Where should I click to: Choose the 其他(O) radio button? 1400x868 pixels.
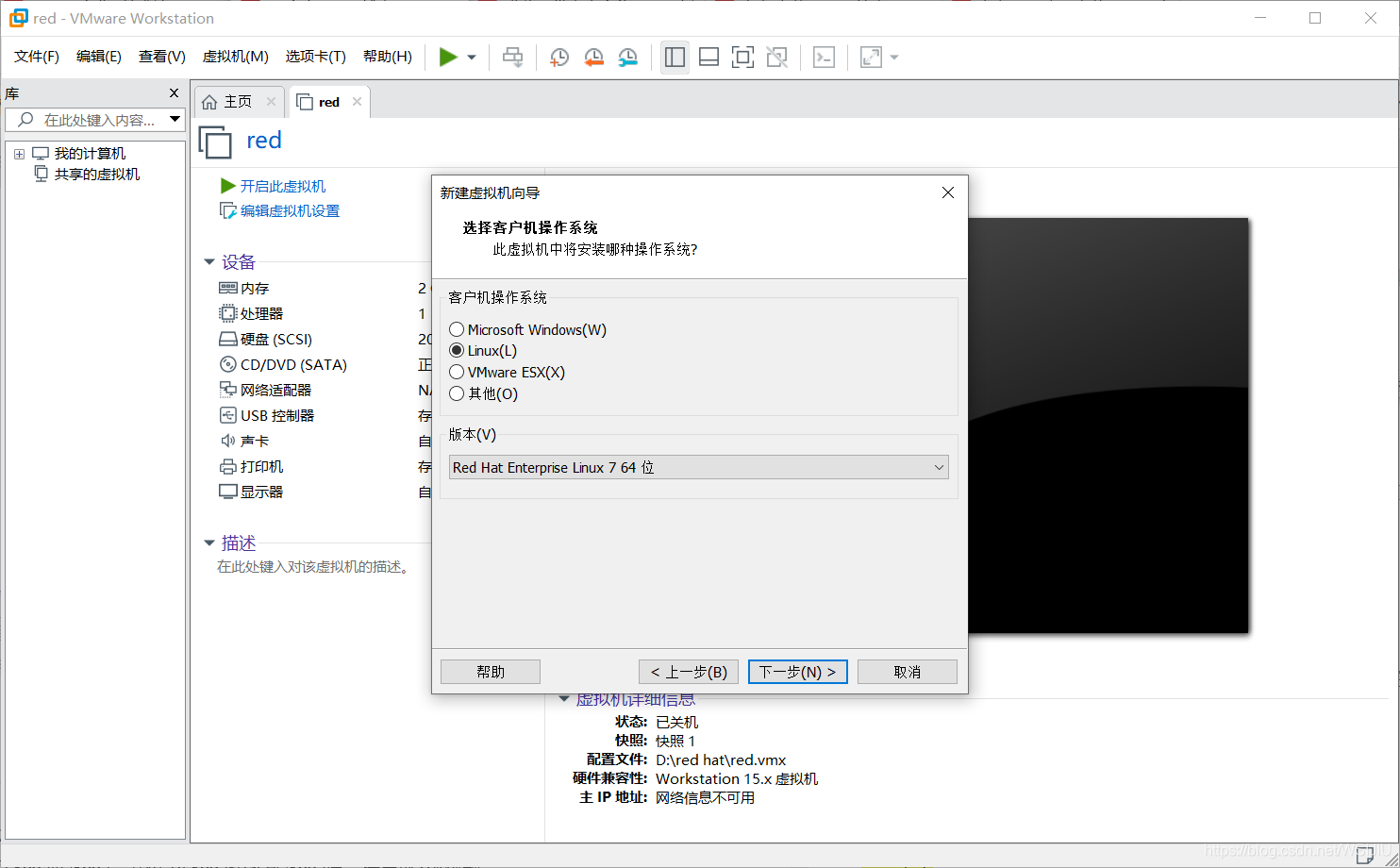(457, 393)
